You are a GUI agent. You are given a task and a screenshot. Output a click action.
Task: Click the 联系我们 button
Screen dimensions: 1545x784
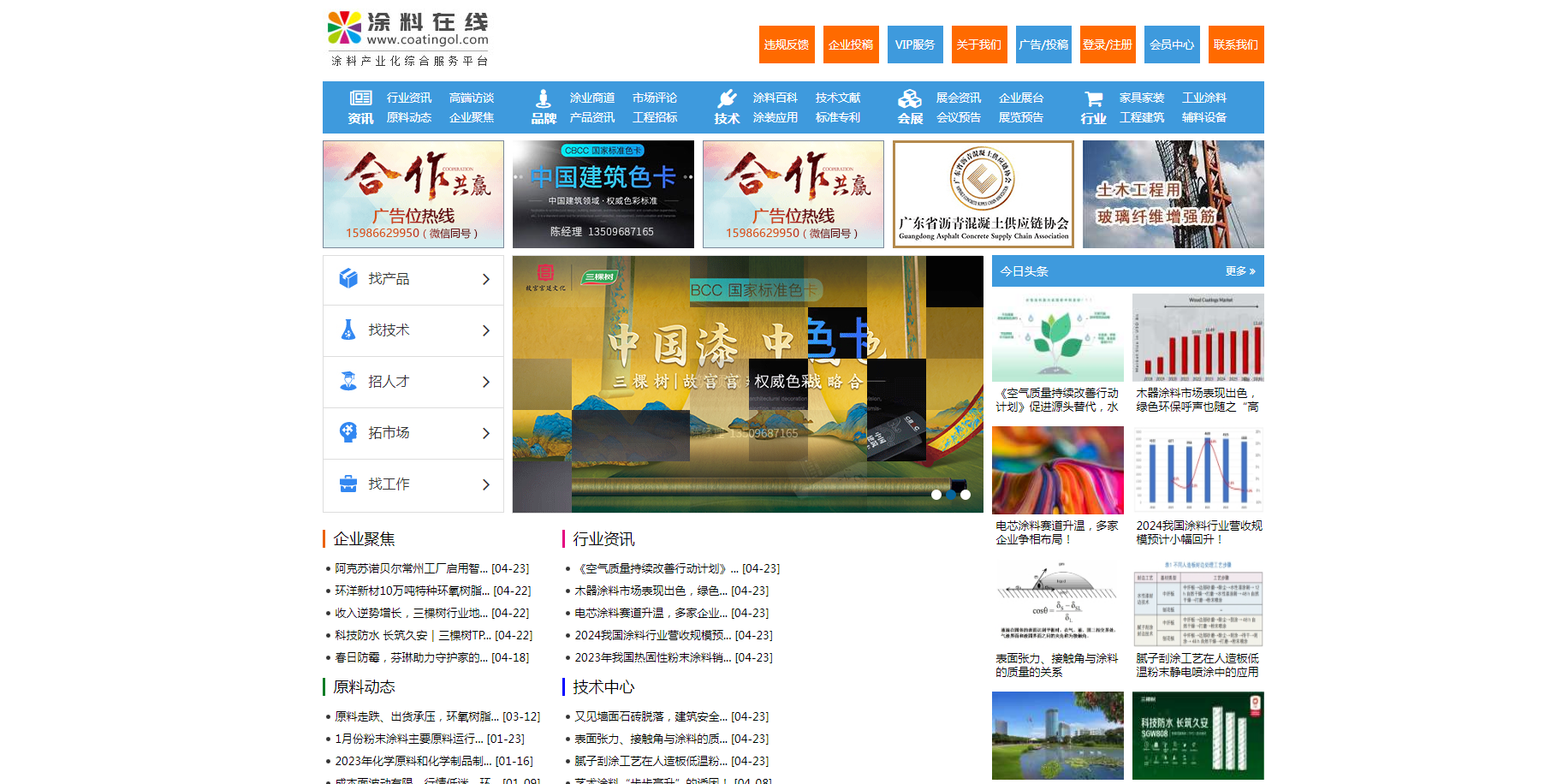(x=1236, y=45)
